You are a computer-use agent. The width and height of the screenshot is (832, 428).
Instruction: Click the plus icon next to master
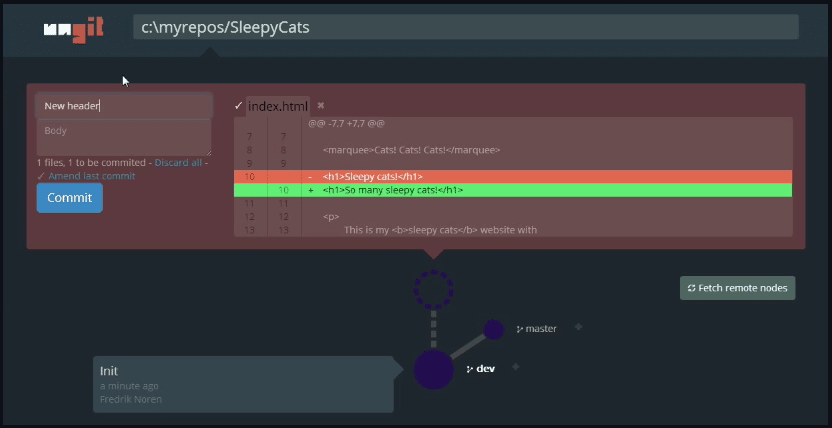578,327
